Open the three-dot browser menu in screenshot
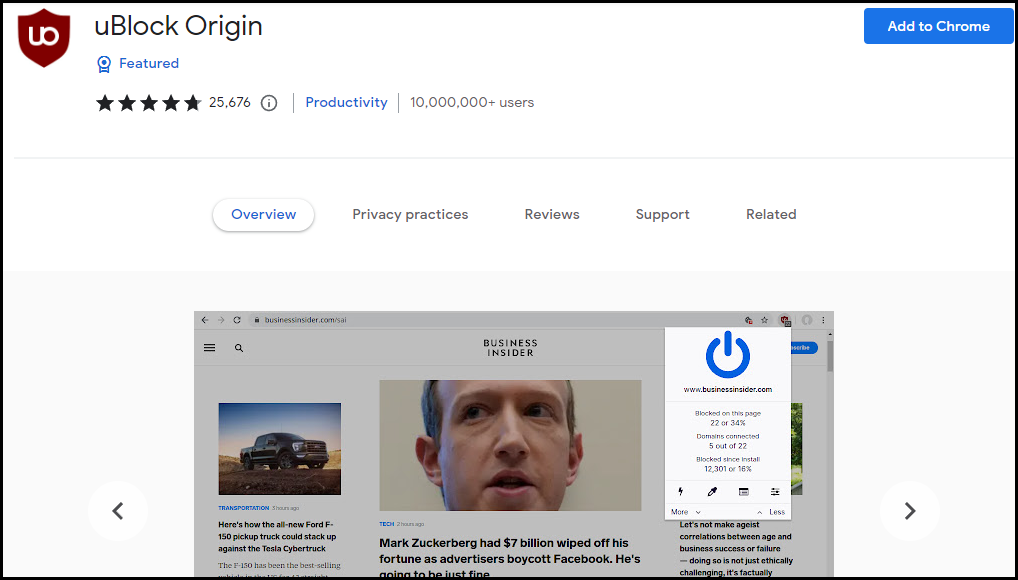The height and width of the screenshot is (580, 1018). 823,320
